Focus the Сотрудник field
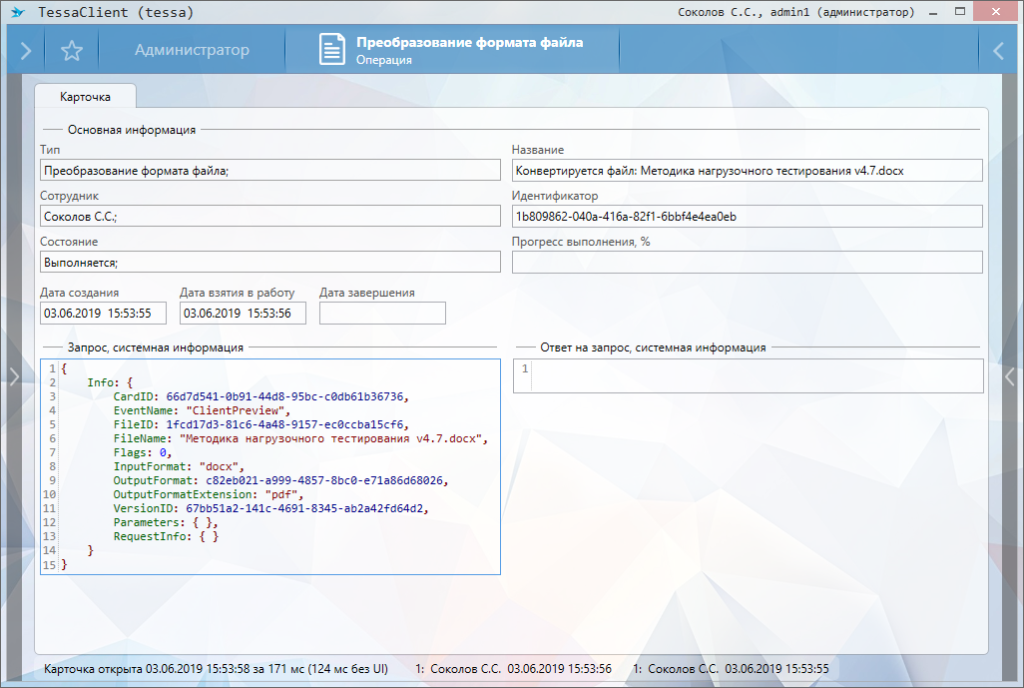1024x688 pixels. [270, 216]
